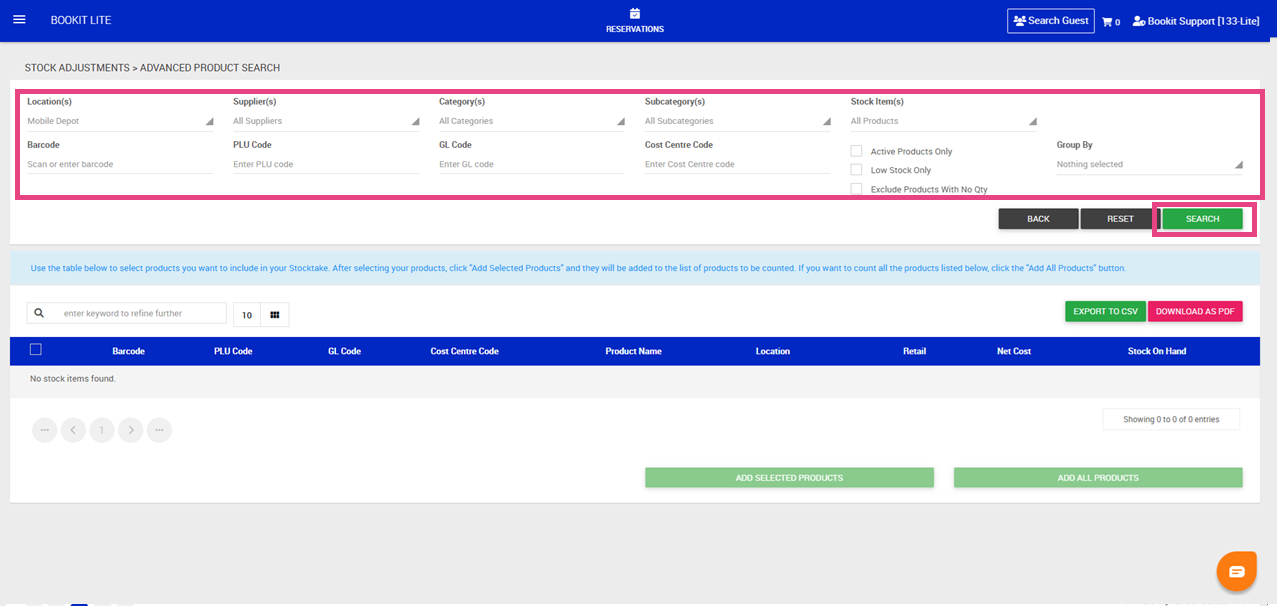
Task: Open the hamburger navigation menu
Action: [x=19, y=20]
